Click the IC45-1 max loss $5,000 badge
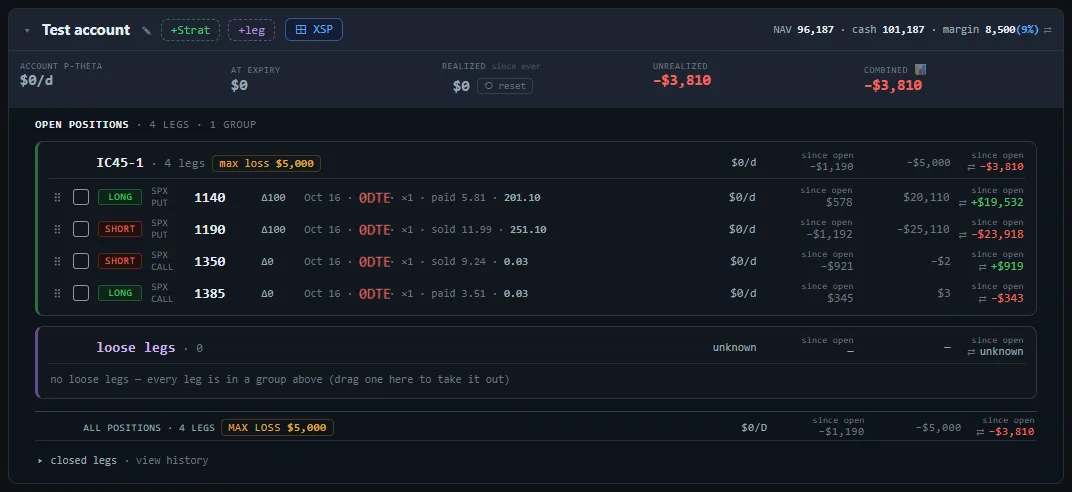Viewport: 1072px width, 492px height. pyautogui.click(x=266, y=164)
